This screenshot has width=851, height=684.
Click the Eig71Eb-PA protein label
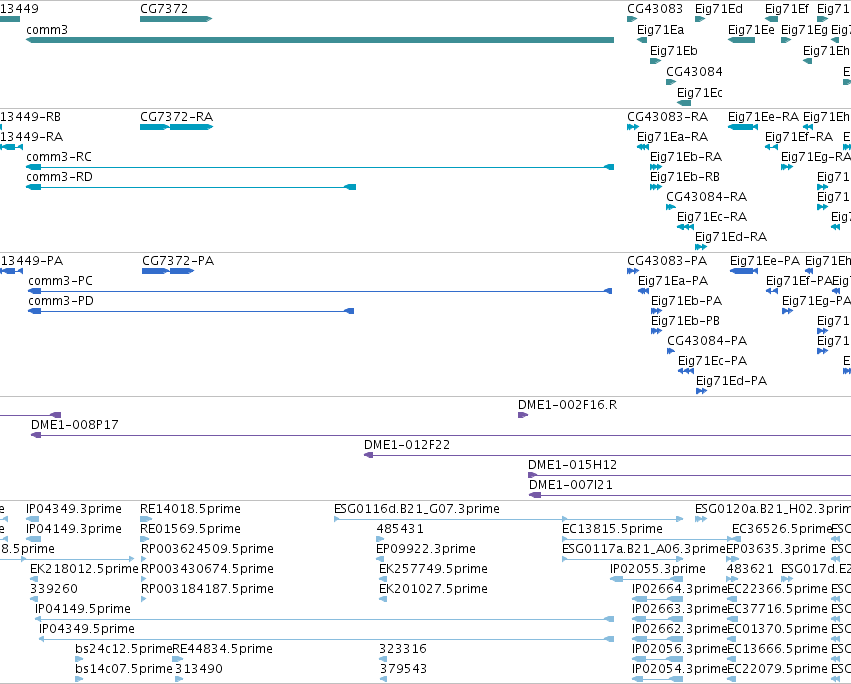click(x=687, y=301)
